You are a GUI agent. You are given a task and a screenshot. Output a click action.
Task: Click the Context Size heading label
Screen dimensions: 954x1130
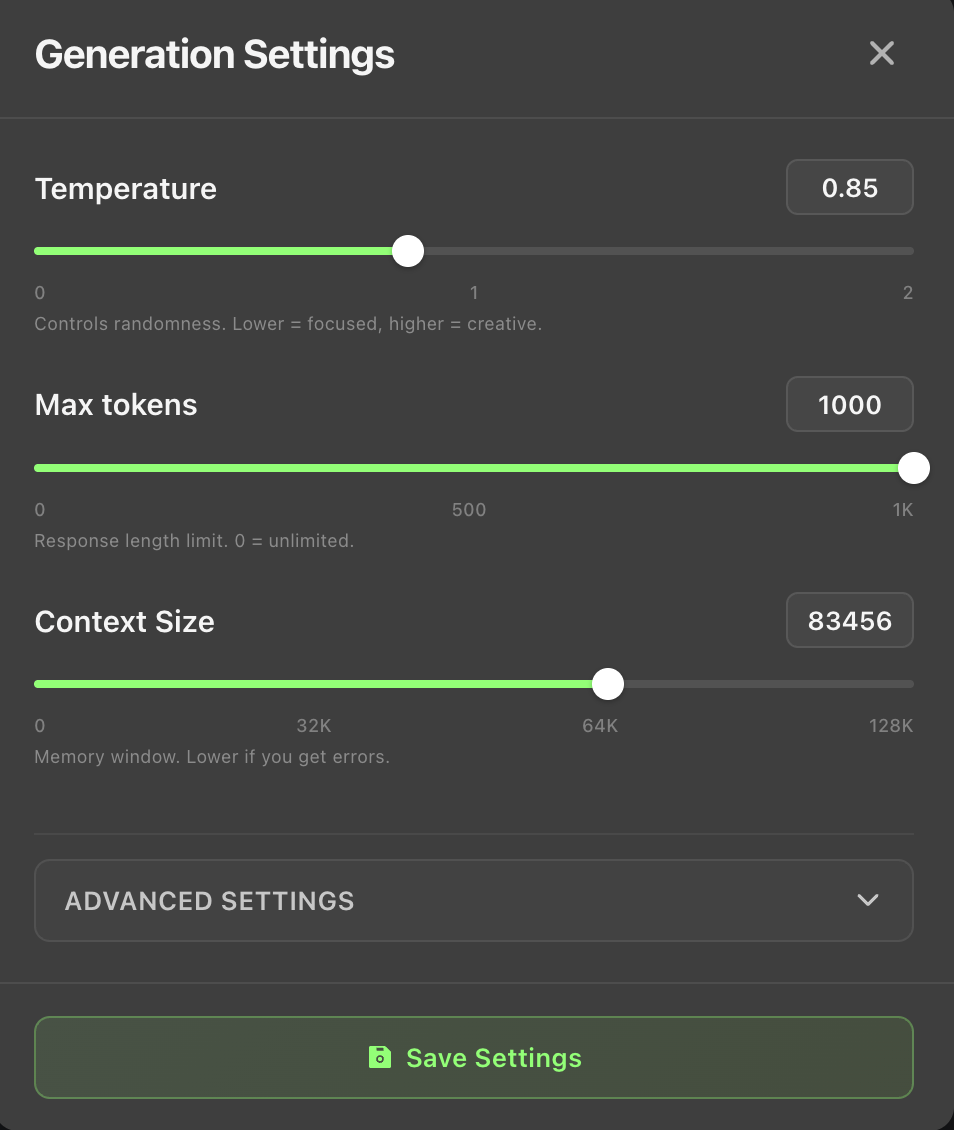(x=125, y=622)
